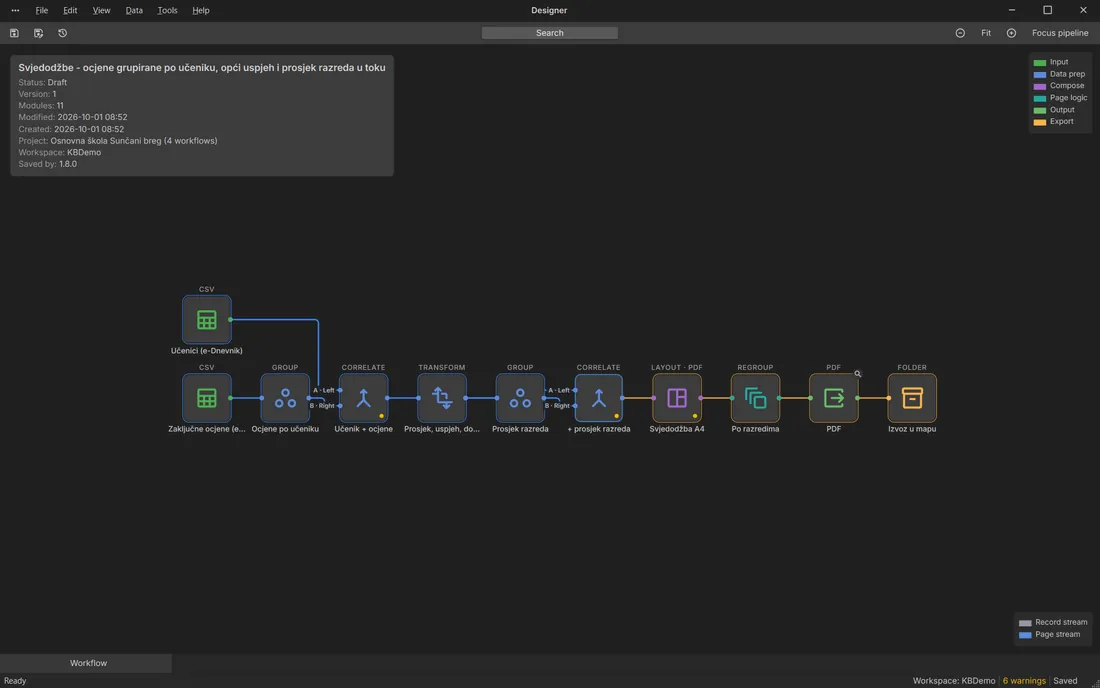This screenshot has width=1100, height=688.
Task: Click the Fit zoom button
Action: click(986, 33)
